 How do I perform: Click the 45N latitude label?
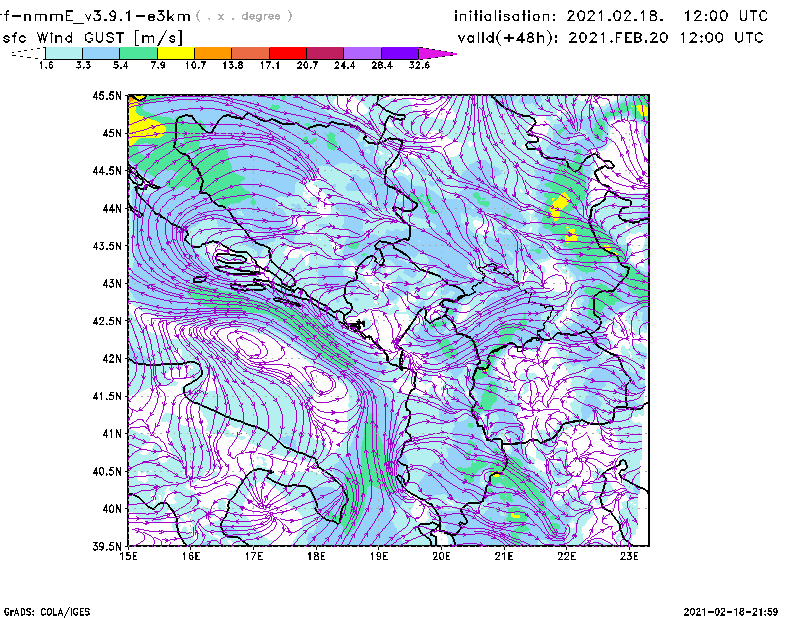point(112,133)
